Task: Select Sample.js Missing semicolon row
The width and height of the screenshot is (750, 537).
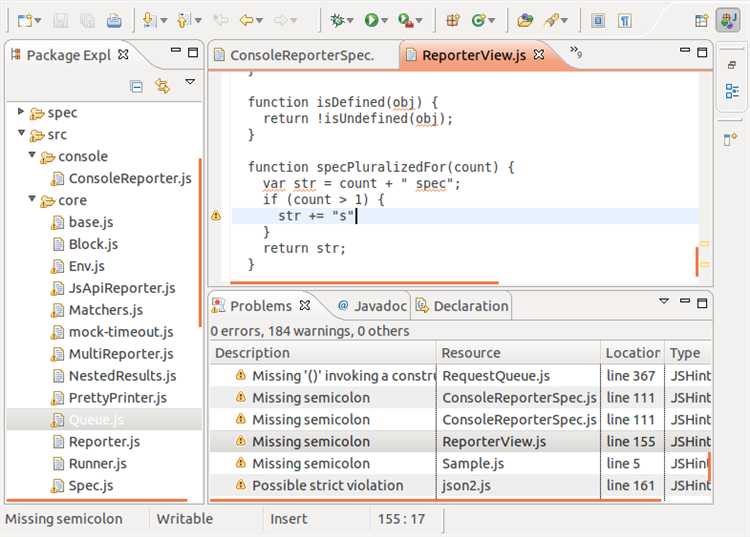Action: [461, 463]
